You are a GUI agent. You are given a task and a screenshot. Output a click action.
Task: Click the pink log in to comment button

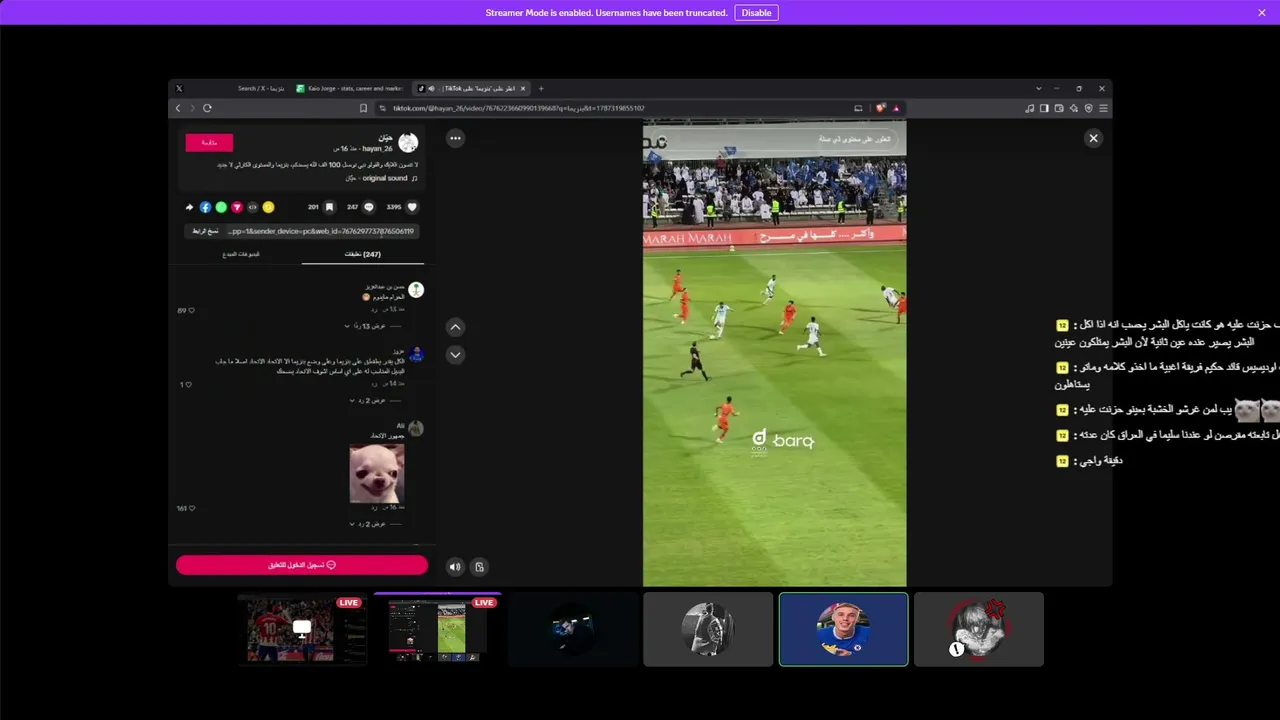[x=302, y=565]
